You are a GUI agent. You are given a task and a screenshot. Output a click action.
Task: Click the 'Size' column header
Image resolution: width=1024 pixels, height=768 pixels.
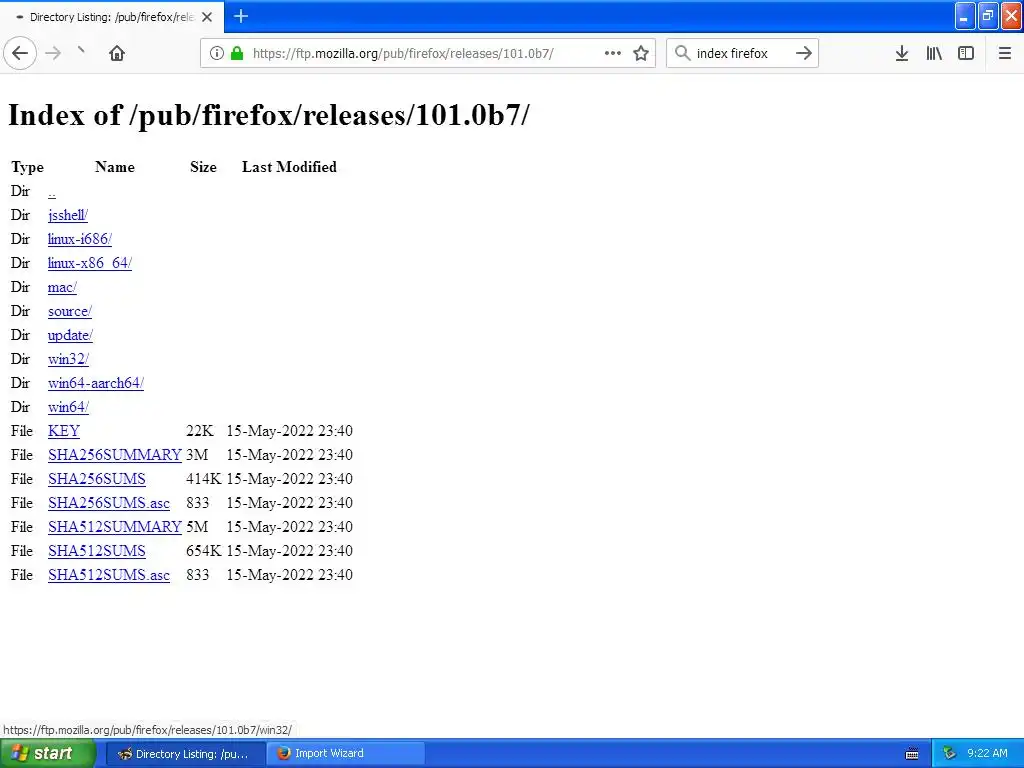(x=203, y=167)
